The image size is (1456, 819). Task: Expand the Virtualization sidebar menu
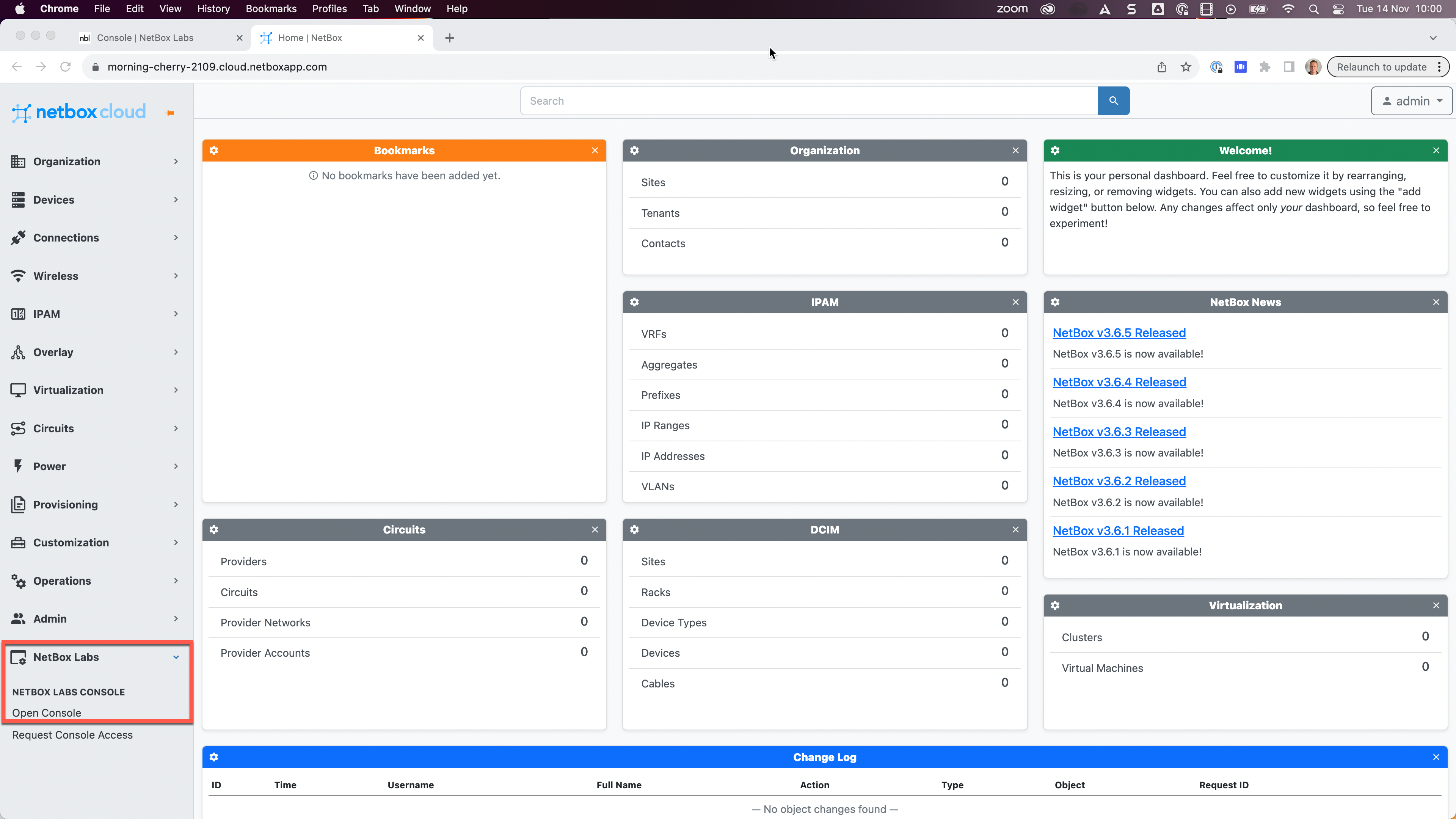[96, 390]
